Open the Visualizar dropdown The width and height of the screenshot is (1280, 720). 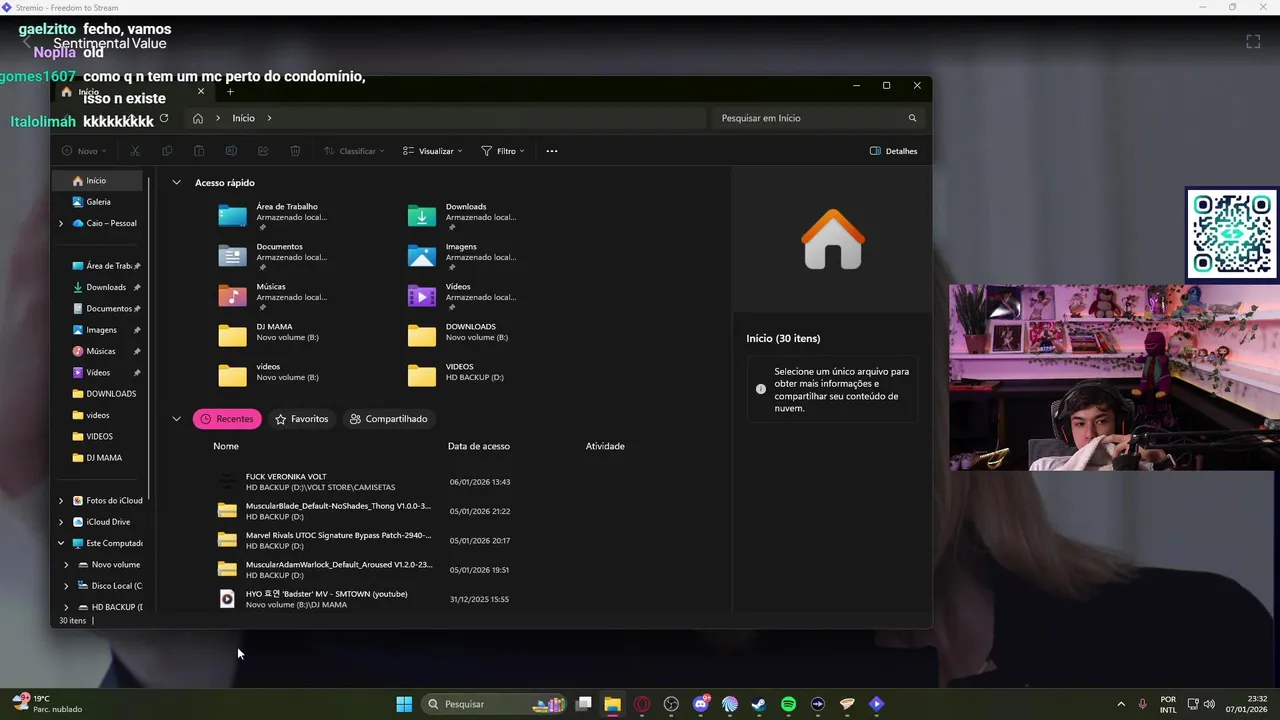pos(433,151)
